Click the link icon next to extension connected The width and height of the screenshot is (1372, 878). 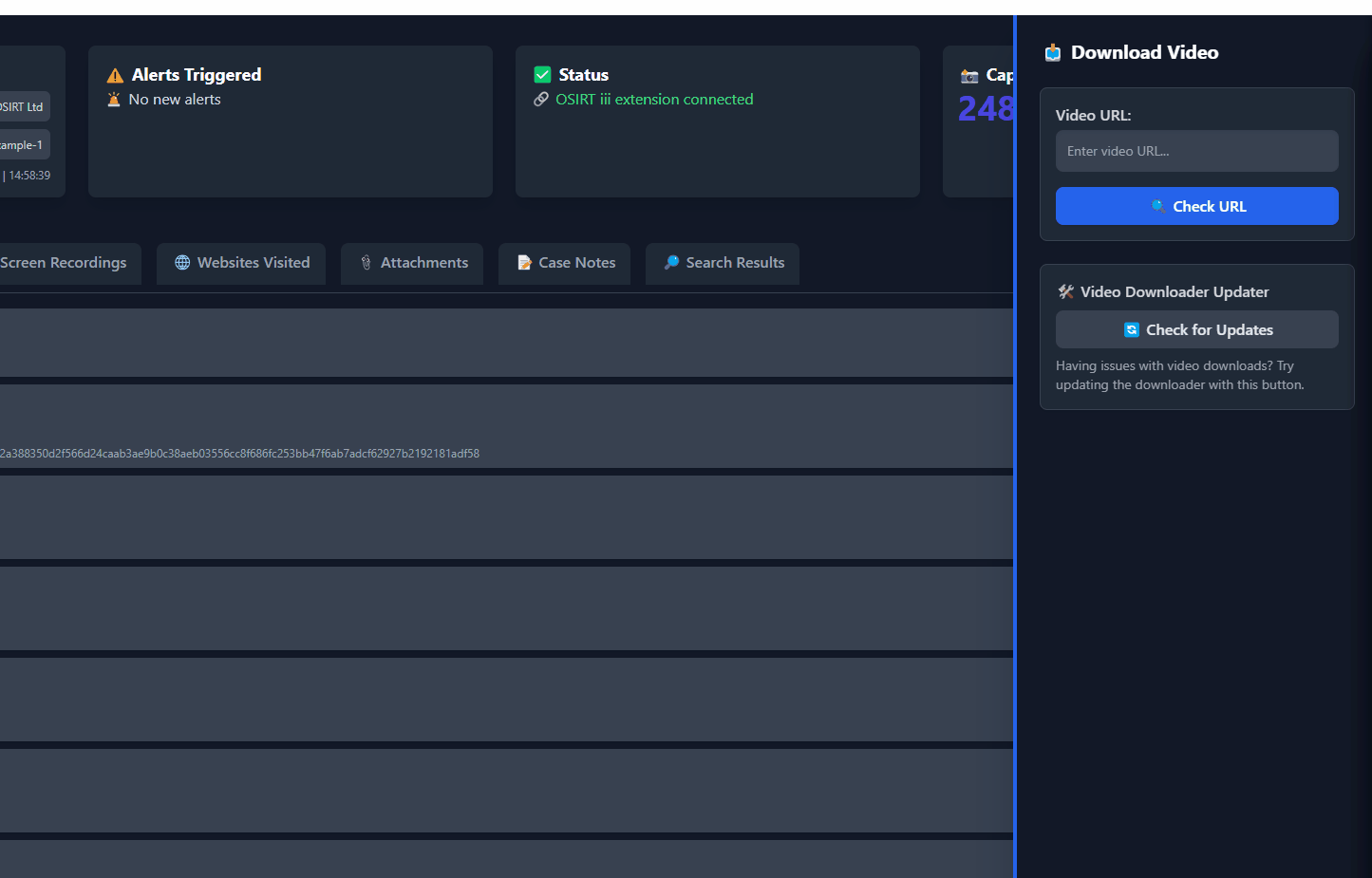tap(542, 99)
